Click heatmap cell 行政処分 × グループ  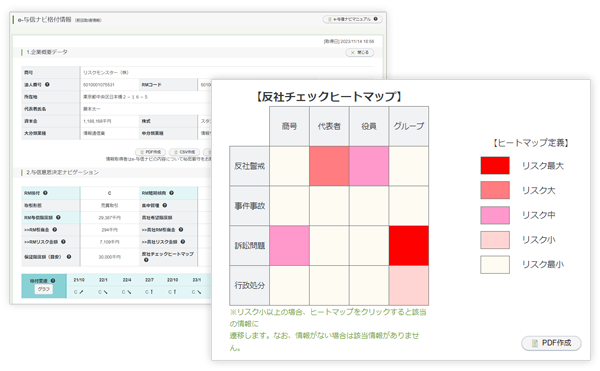pyautogui.click(x=409, y=285)
